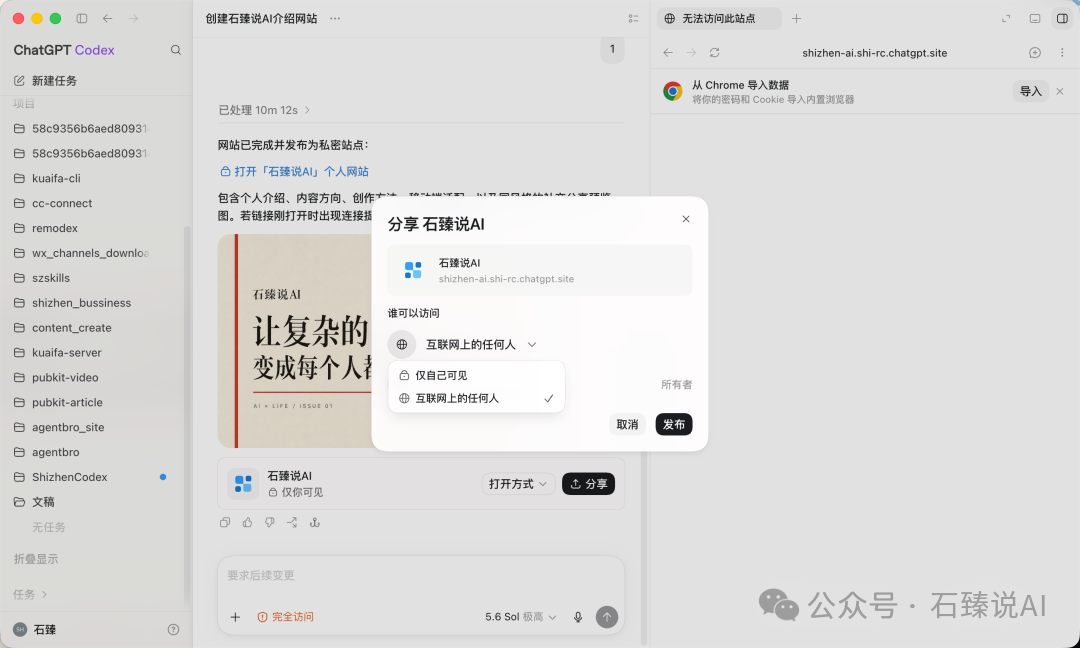The height and width of the screenshot is (648, 1080).
Task: Copy the response with the copy icon
Action: [x=225, y=523]
